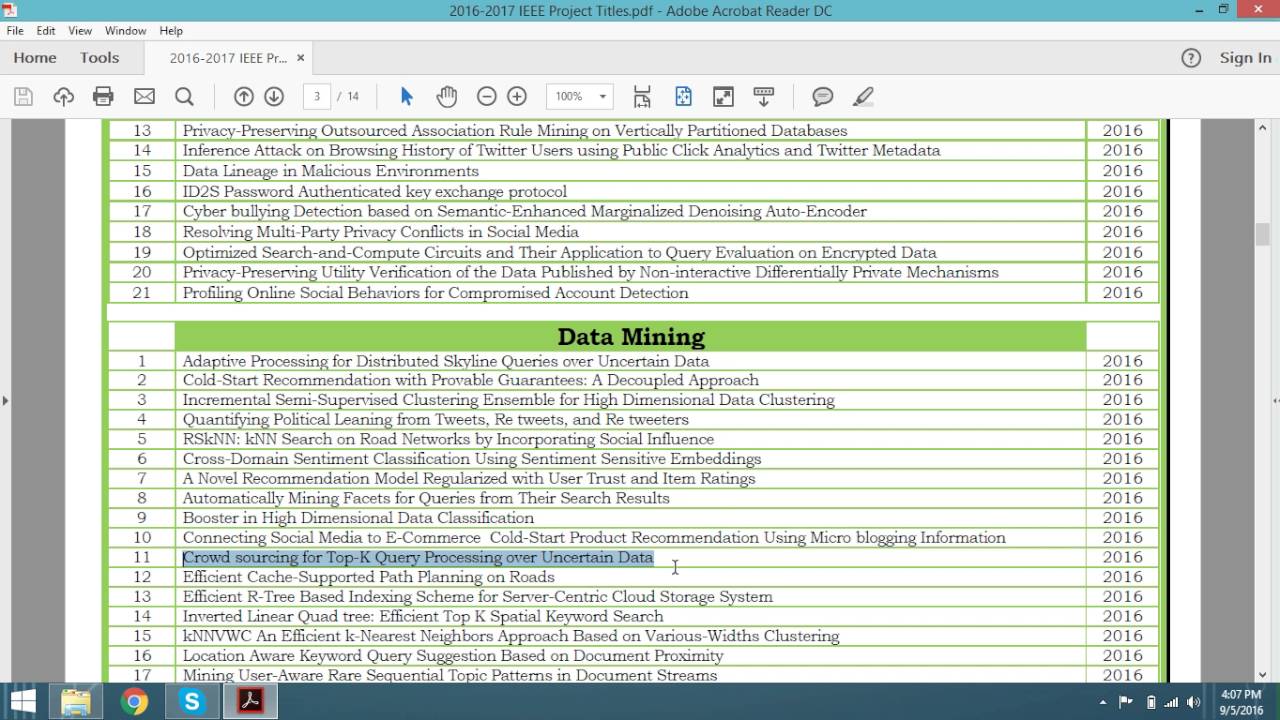Click 'Booster in High Dimensional Data Classification'
The image size is (1280, 720).
(x=358, y=518)
